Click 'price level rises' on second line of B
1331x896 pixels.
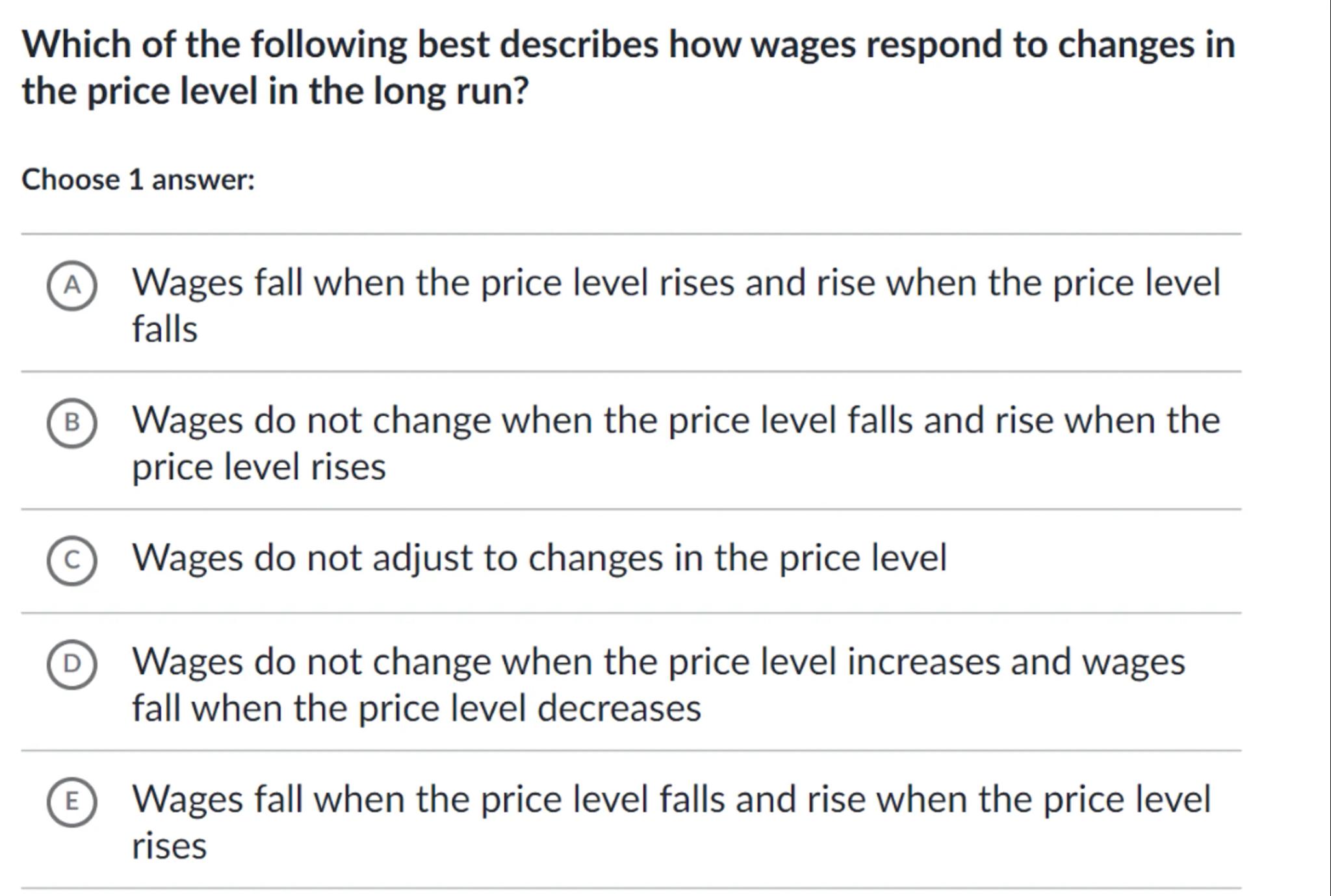point(259,467)
